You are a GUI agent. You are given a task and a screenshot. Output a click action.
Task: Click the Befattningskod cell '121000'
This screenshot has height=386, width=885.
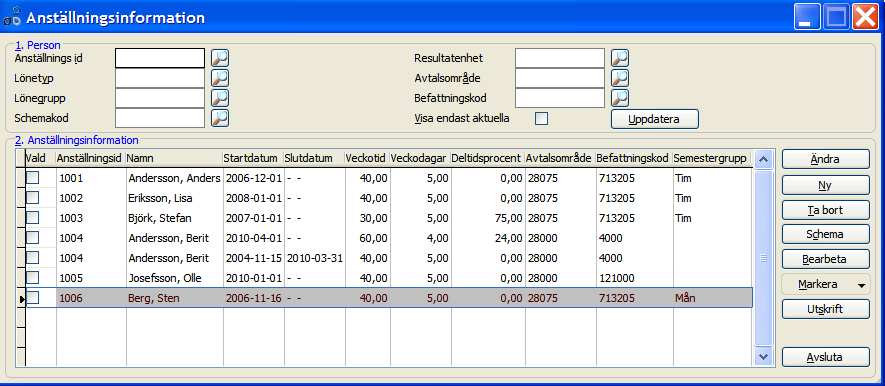[634, 278]
